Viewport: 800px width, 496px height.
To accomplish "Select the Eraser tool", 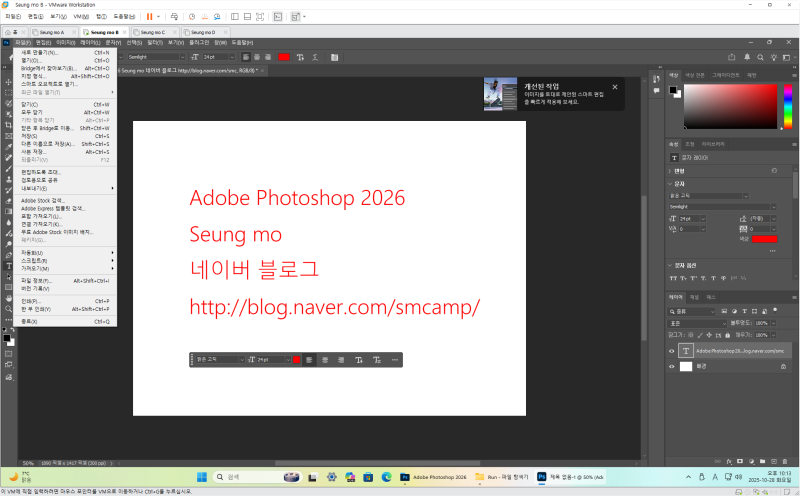I will coord(9,201).
